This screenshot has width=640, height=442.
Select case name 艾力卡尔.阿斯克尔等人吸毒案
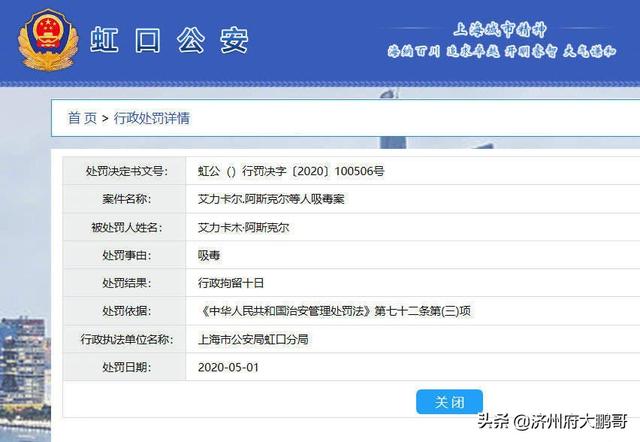coord(271,199)
